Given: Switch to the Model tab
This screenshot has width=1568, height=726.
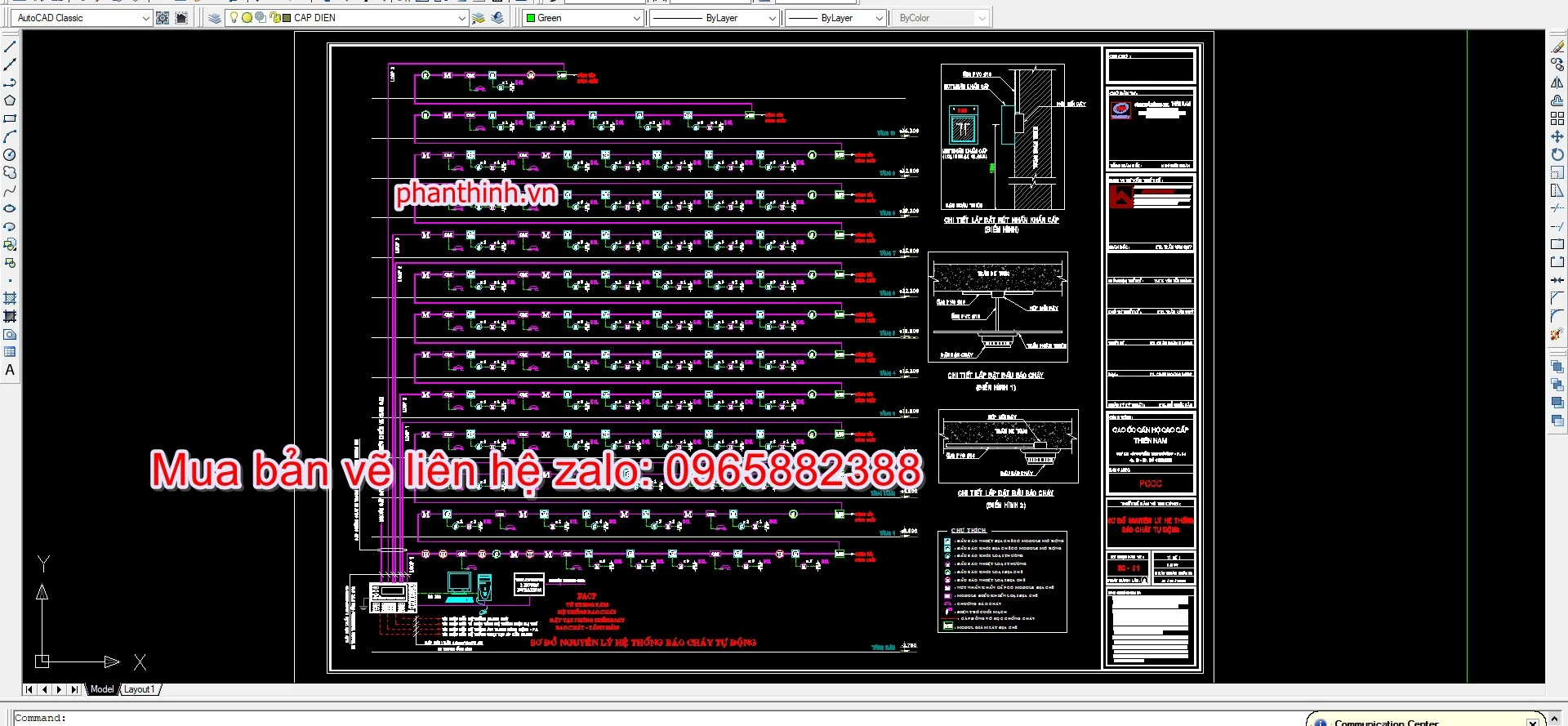Looking at the screenshot, I should [x=102, y=689].
